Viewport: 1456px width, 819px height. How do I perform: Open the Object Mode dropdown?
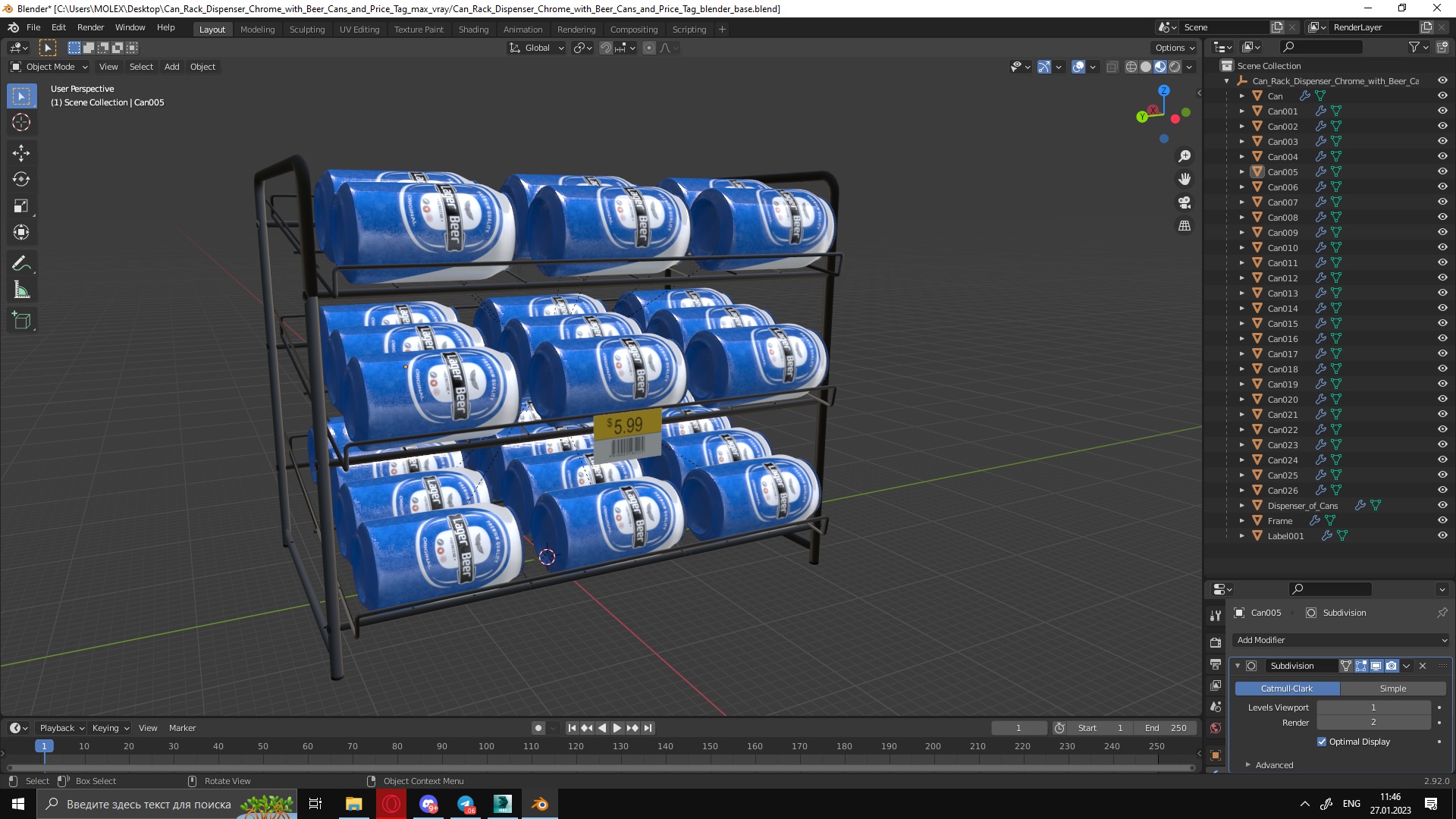49,67
